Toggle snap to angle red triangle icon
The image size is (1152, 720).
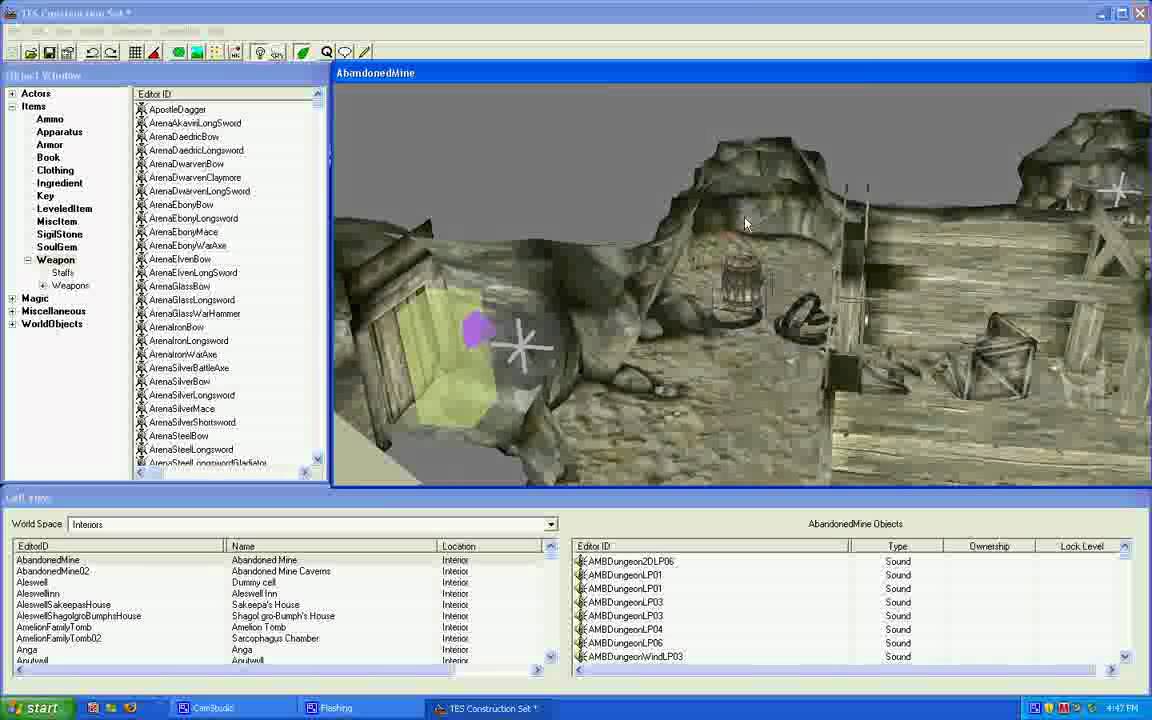point(154,52)
